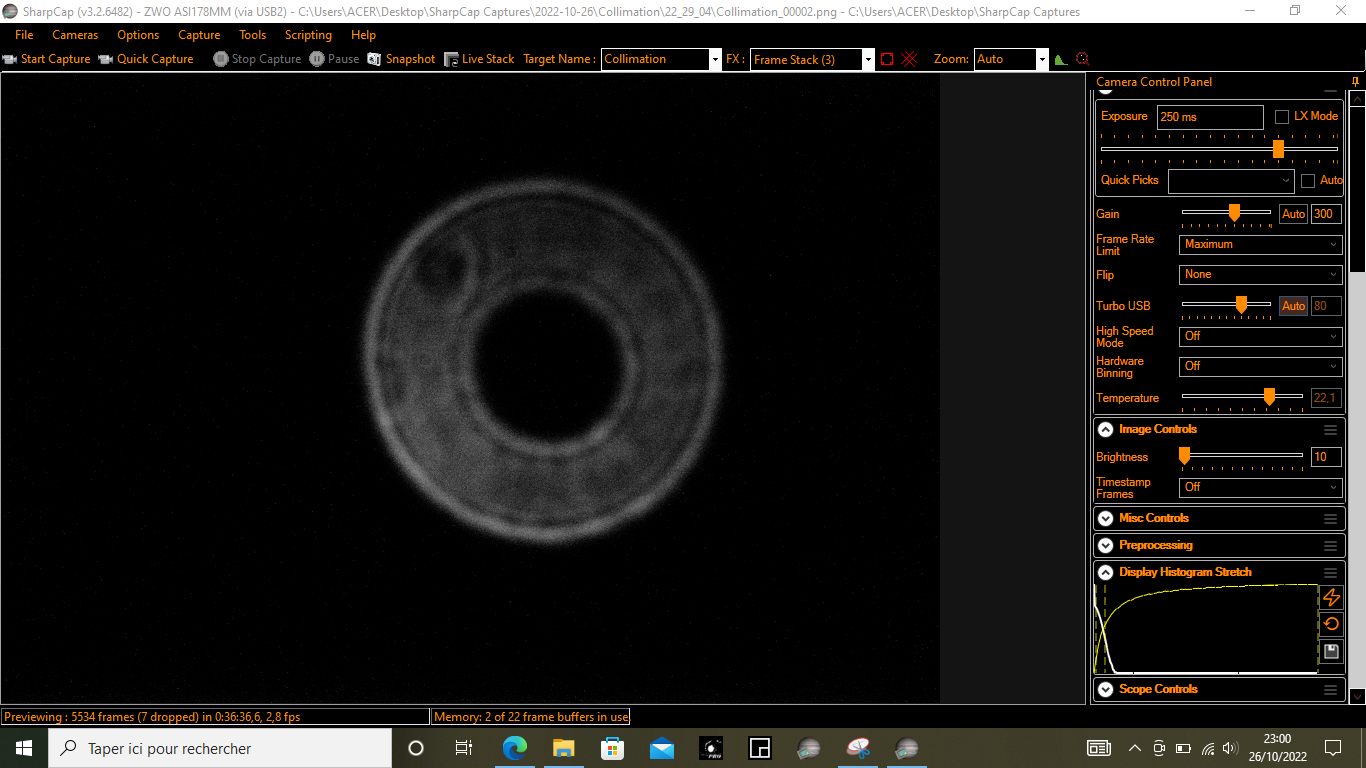
Task: Reset histogram stretch with the circular arrow icon
Action: tap(1332, 624)
